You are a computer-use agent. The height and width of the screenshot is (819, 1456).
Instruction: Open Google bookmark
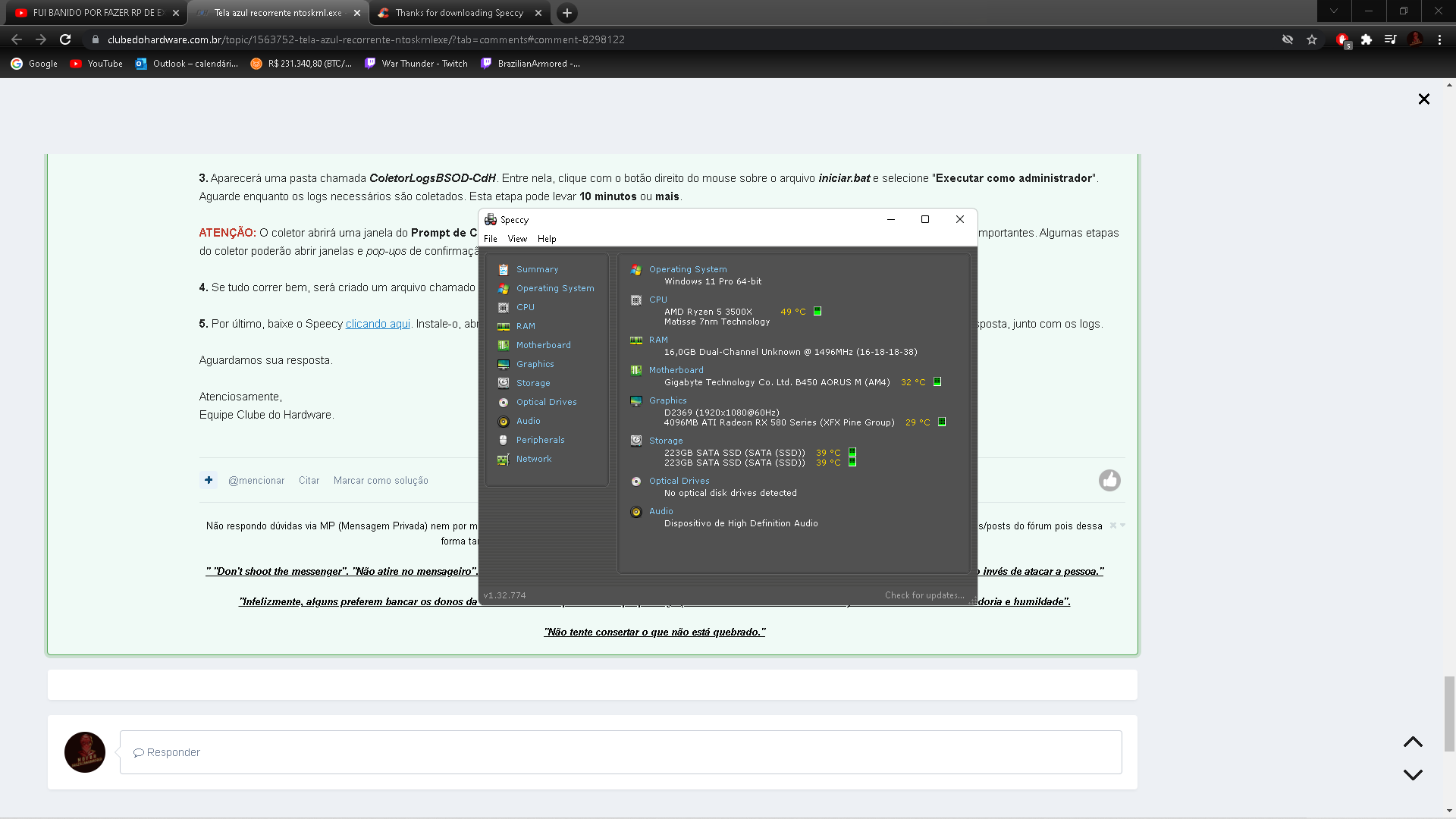click(34, 64)
